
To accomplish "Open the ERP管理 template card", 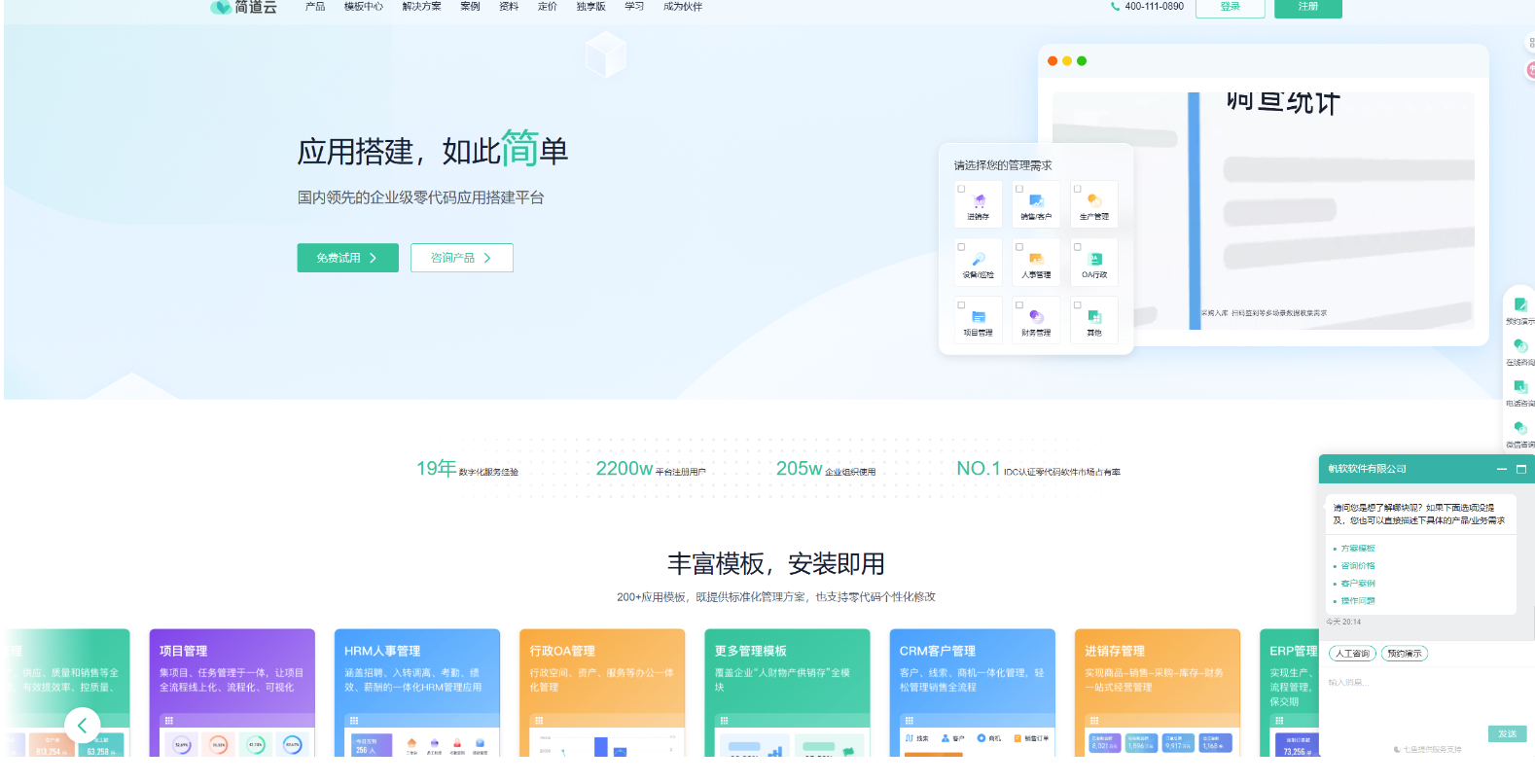I will click(1290, 693).
